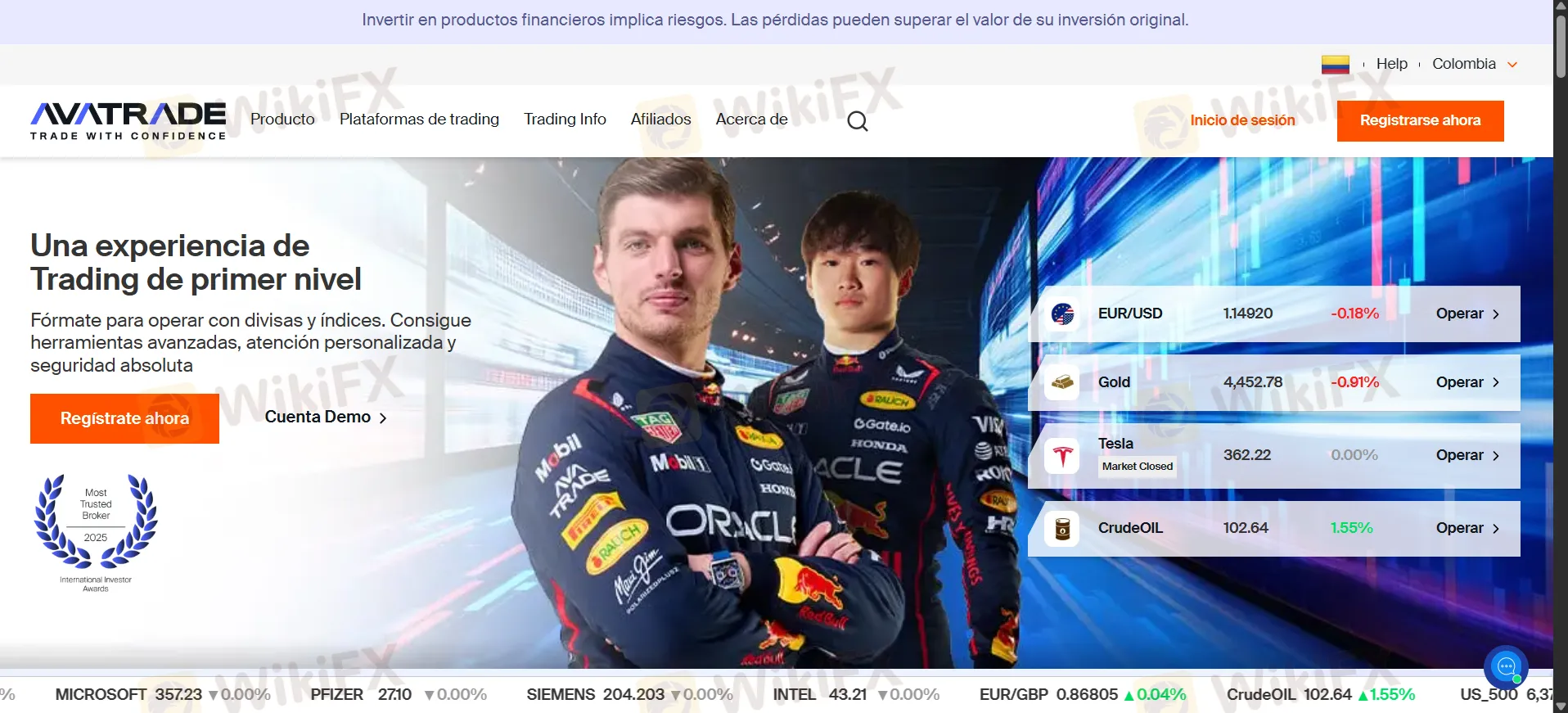Click the Gold price 4,452.78
1568x713 pixels.
[1253, 382]
